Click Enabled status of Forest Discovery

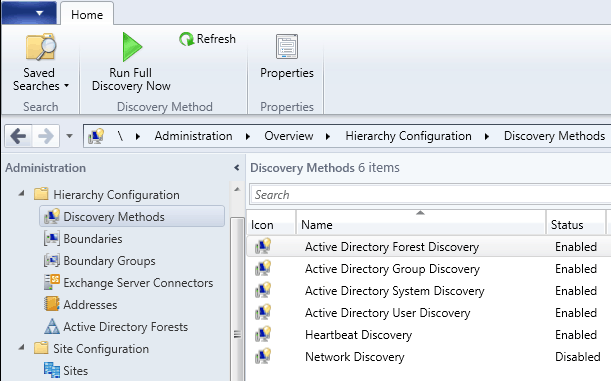pos(576,247)
